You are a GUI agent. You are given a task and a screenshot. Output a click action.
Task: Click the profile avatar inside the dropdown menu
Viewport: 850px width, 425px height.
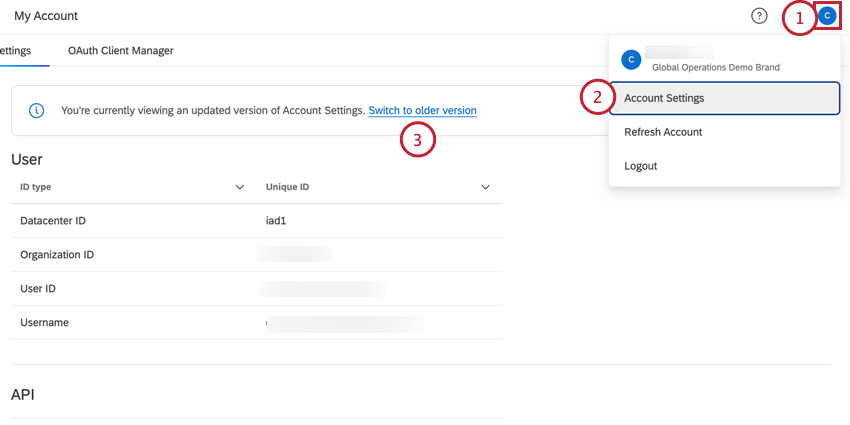(631, 60)
